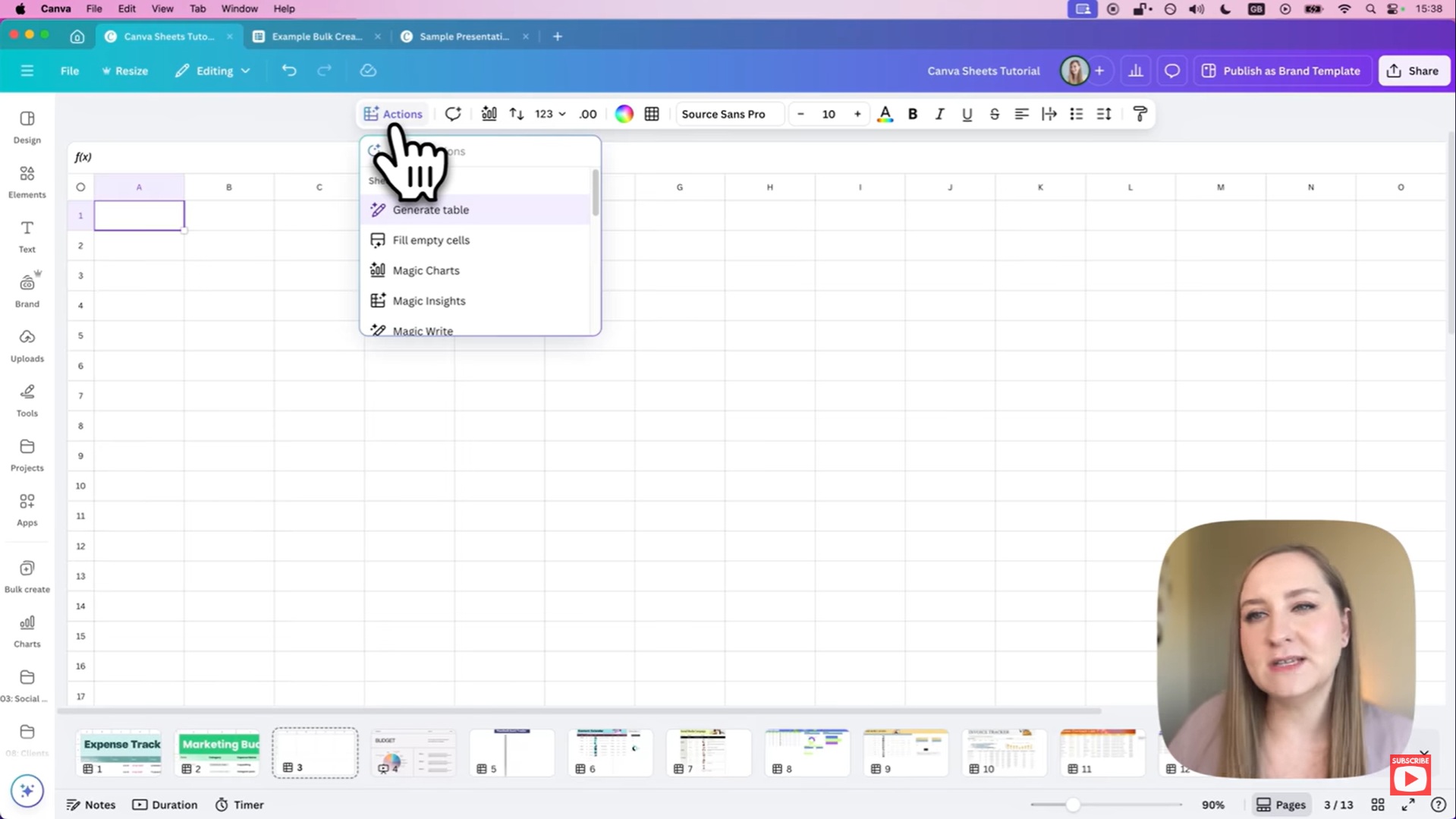Decrease font size with minus button
Image resolution: width=1456 pixels, height=819 pixels.
click(x=800, y=114)
